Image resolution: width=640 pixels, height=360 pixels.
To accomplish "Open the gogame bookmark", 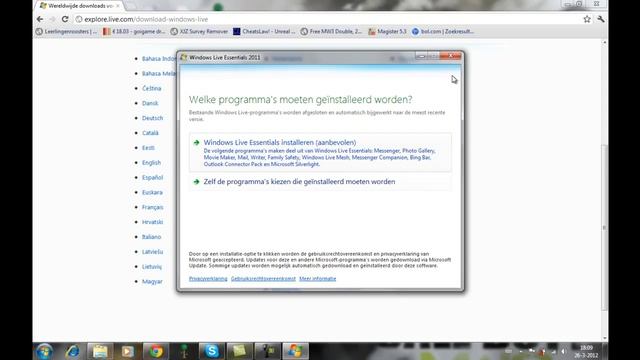I will (134, 31).
